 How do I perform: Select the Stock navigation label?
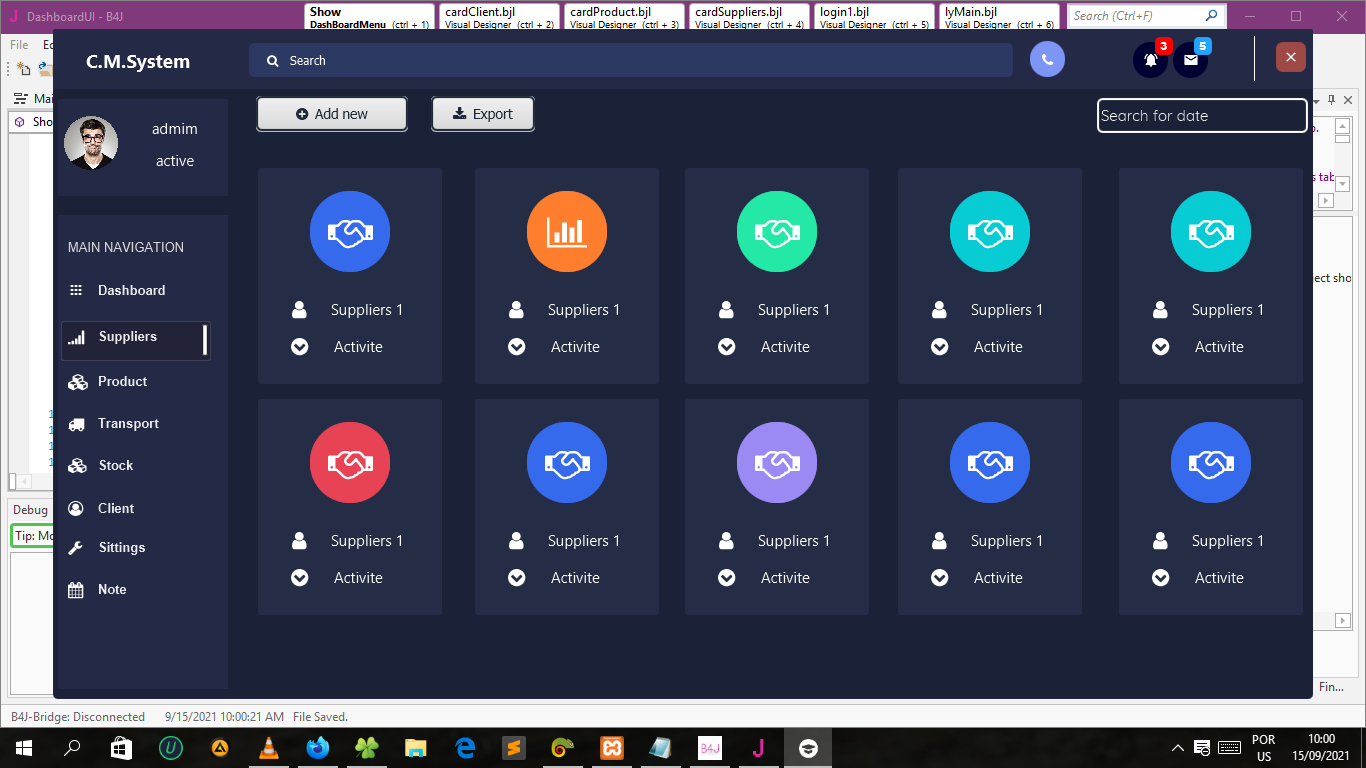[116, 465]
